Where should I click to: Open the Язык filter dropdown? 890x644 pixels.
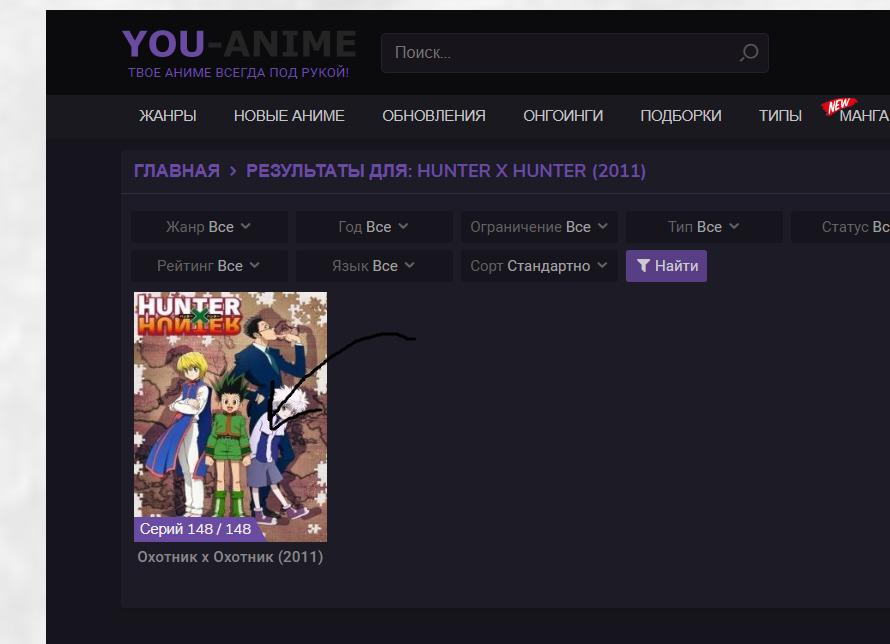374,266
